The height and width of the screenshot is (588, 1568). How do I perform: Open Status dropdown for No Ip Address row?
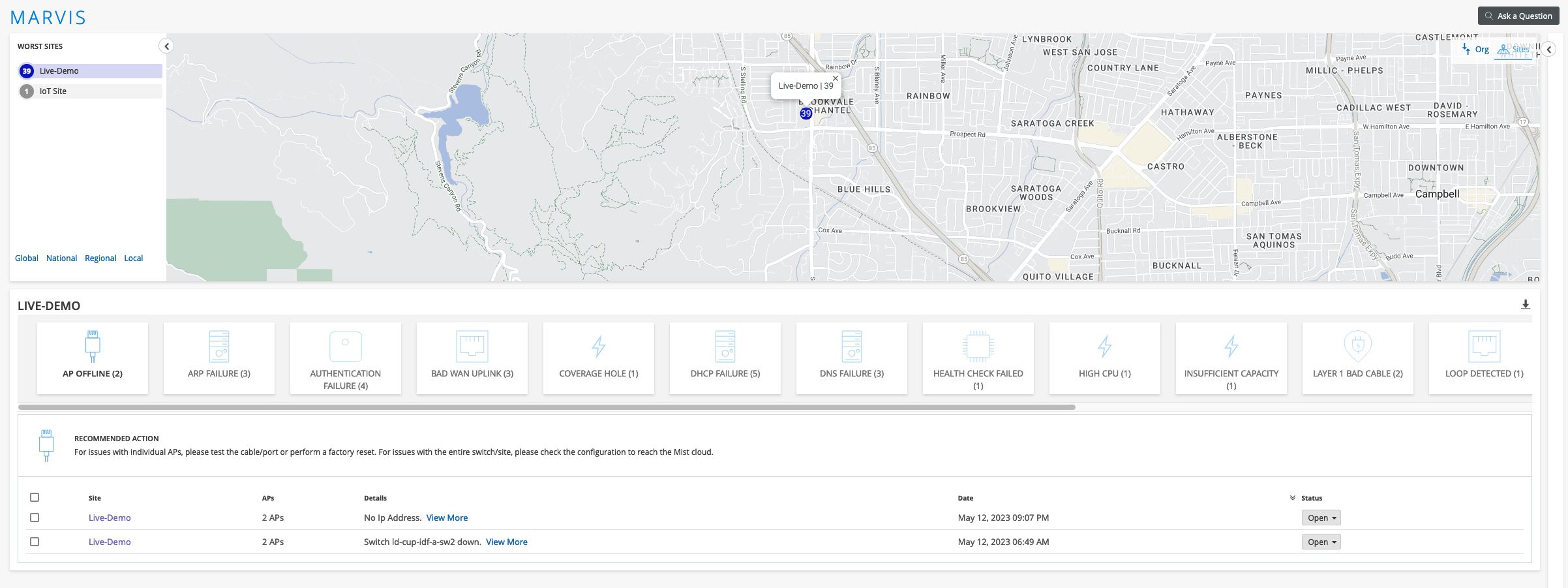pos(1321,518)
